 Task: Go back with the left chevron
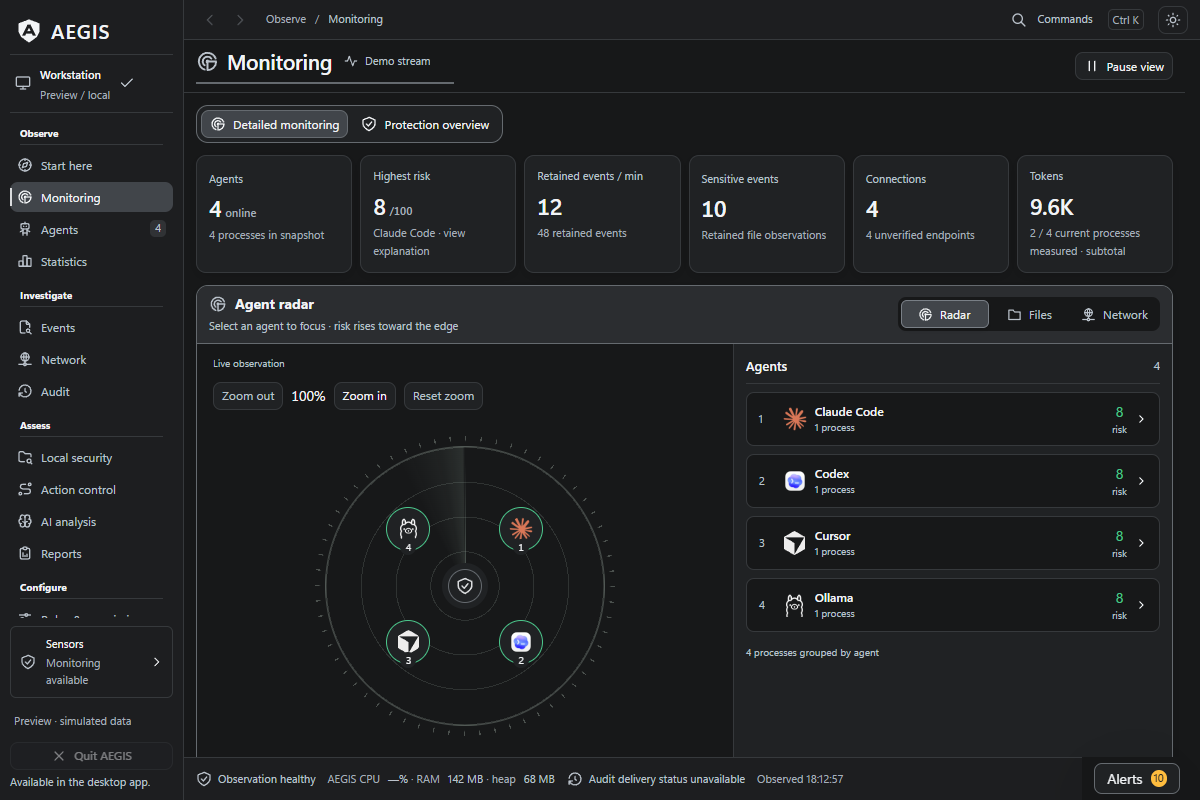(210, 20)
